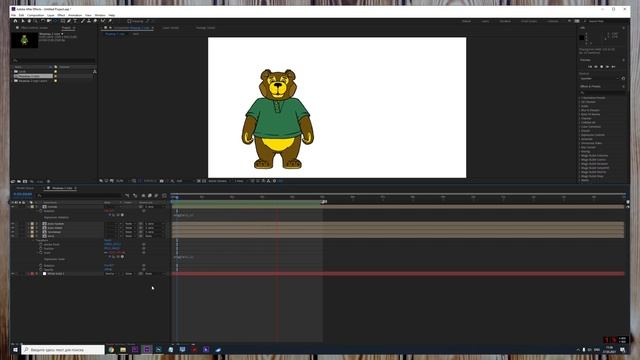Go to first frame in Preview panel

pyautogui.click(x=589, y=67)
